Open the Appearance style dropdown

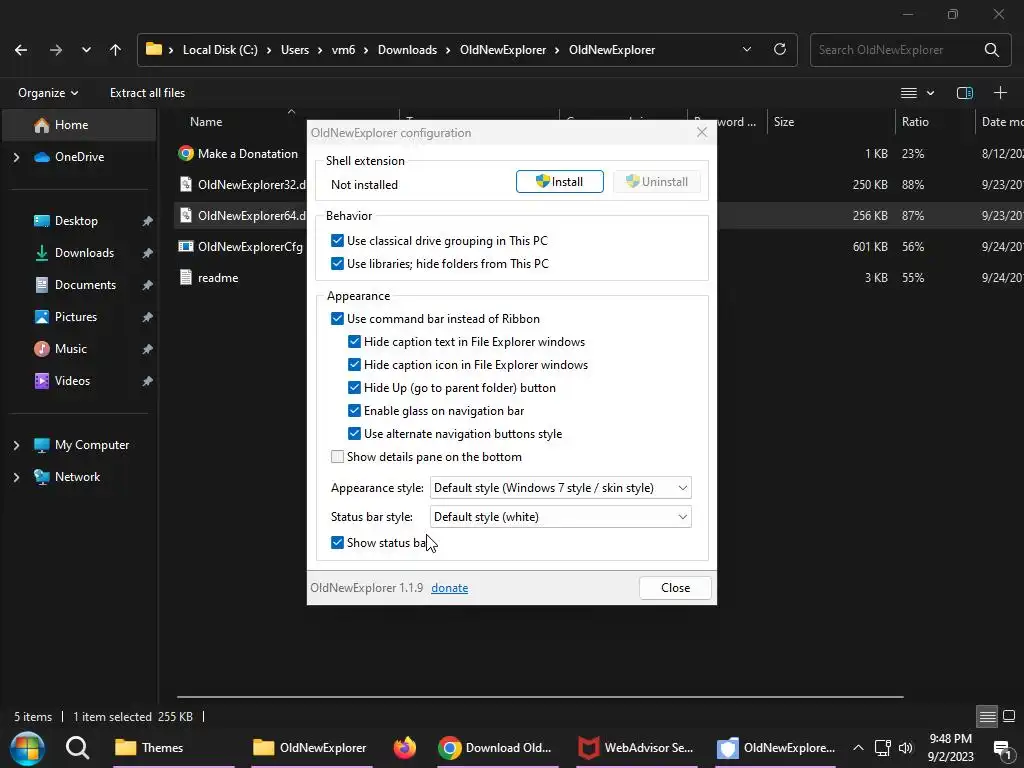pyautogui.click(x=560, y=488)
